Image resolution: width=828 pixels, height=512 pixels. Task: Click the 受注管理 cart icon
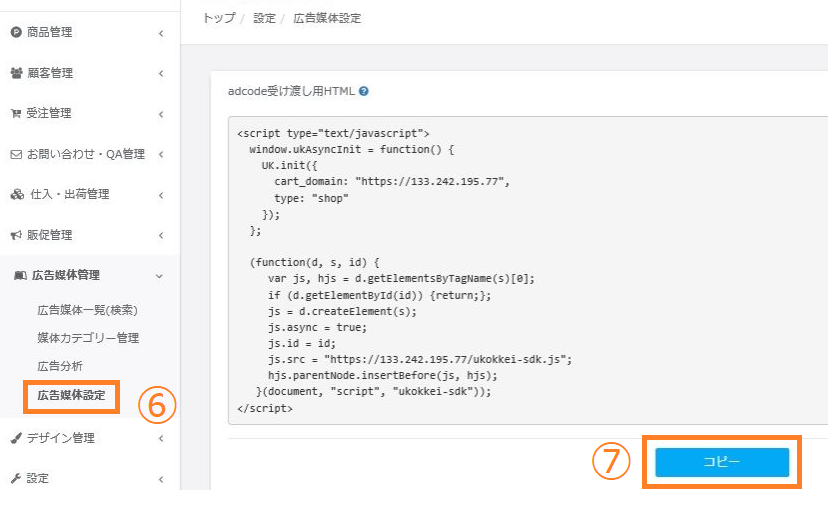click(x=16, y=114)
